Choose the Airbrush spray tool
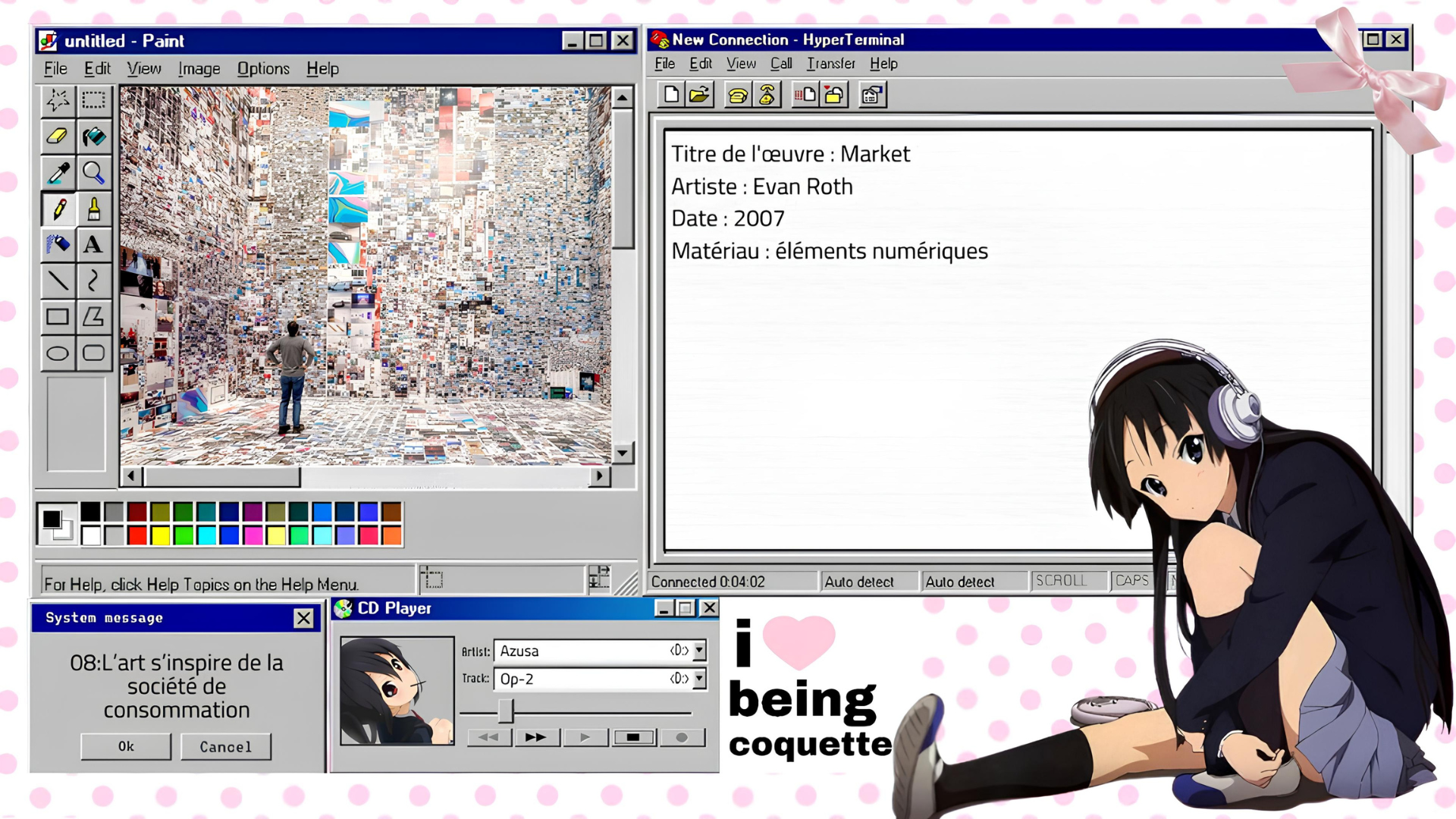This screenshot has height=819, width=1456. point(58,244)
